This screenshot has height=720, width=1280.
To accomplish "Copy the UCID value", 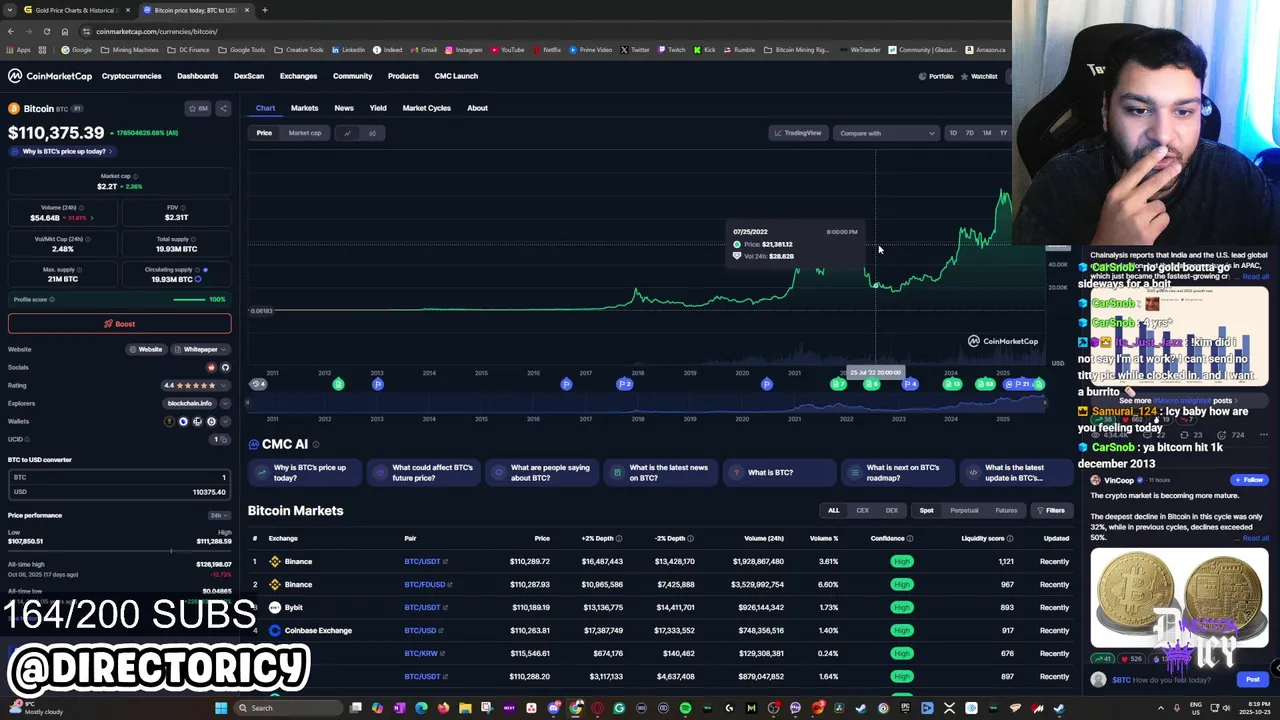I will pos(226,439).
